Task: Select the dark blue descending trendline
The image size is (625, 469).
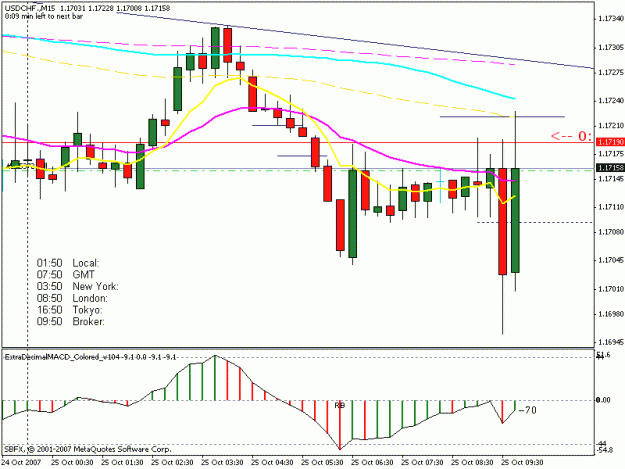Action: coord(355,40)
